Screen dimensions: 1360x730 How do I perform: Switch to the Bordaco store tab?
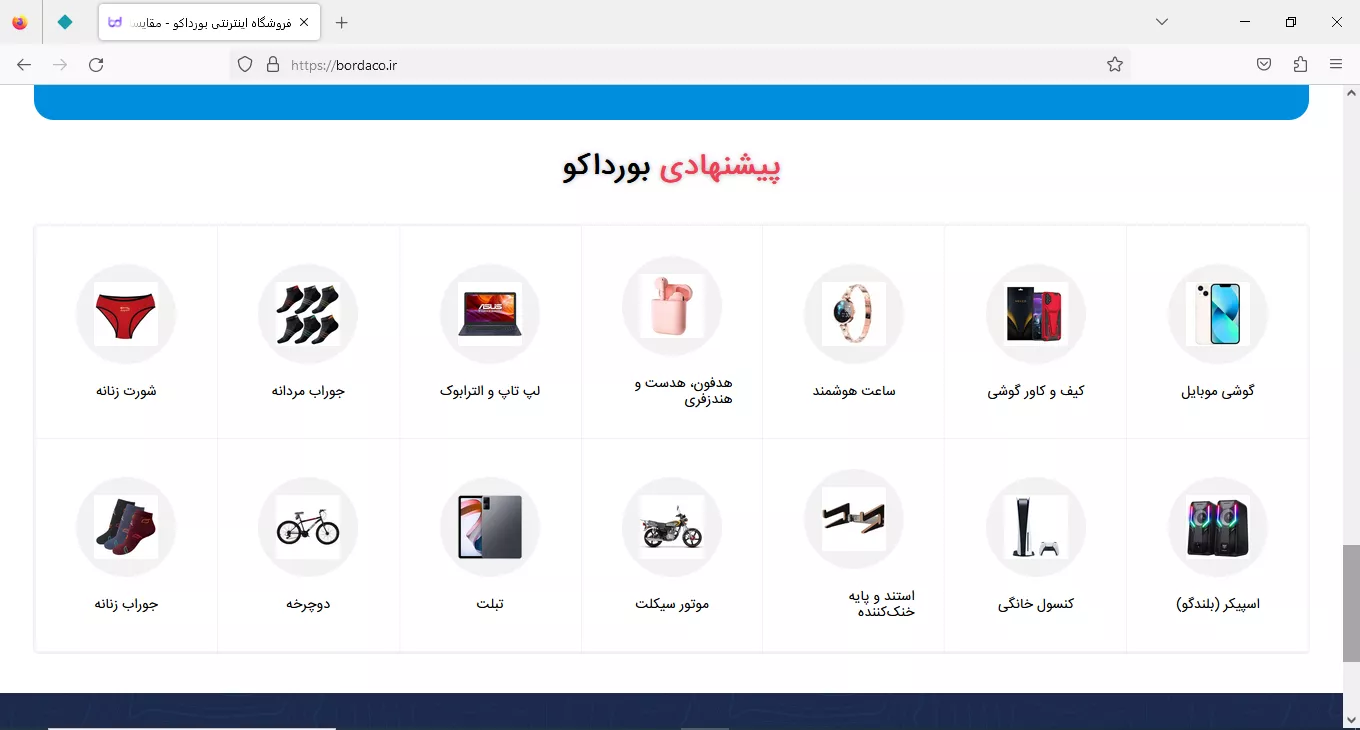[200, 22]
